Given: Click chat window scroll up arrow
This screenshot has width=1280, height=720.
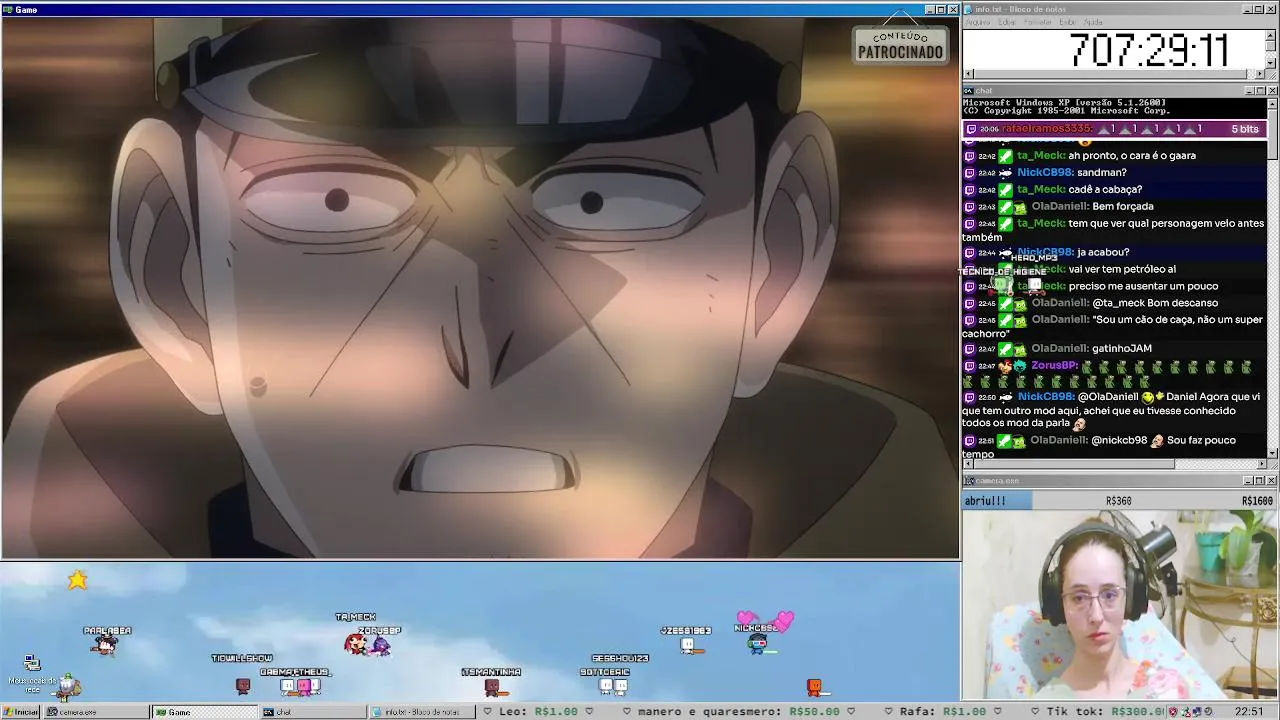Looking at the screenshot, I should tap(1272, 103).
